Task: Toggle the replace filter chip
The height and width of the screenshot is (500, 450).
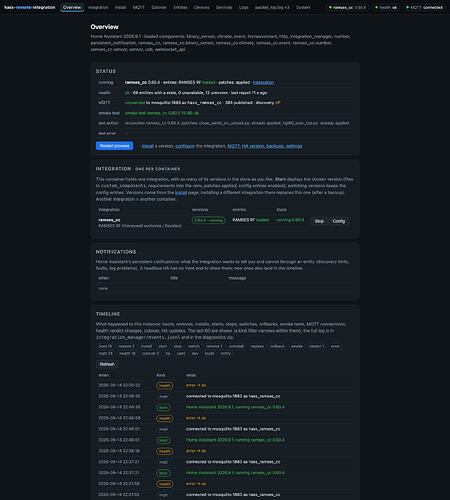Action: [x=257, y=346]
